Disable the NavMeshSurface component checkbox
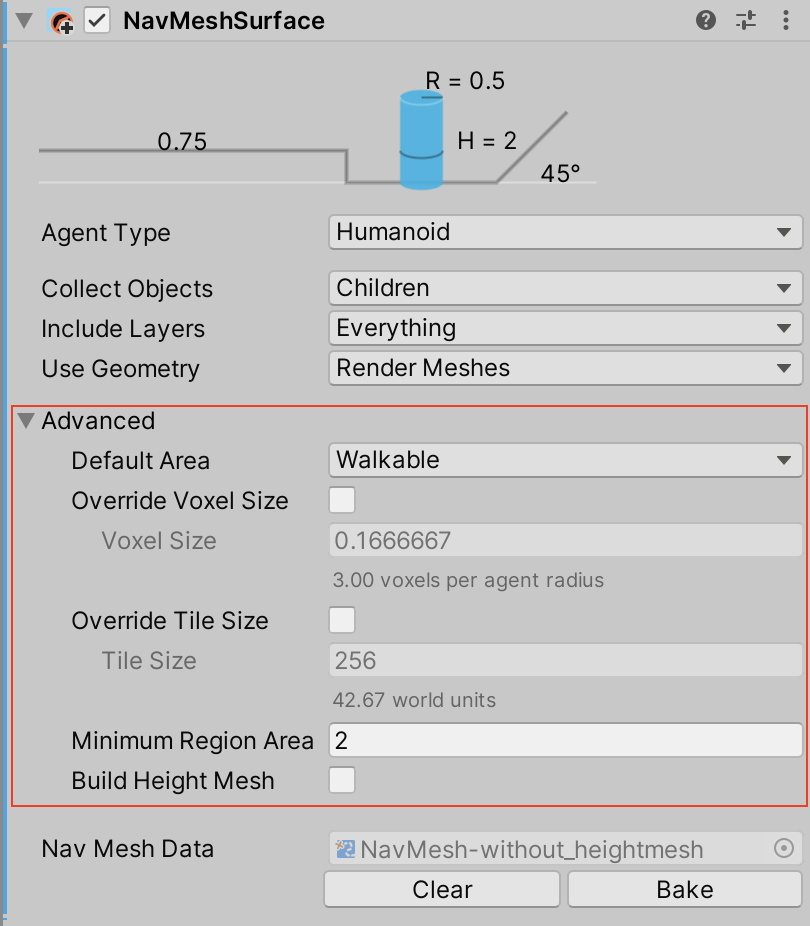The image size is (810, 926). (x=97, y=21)
